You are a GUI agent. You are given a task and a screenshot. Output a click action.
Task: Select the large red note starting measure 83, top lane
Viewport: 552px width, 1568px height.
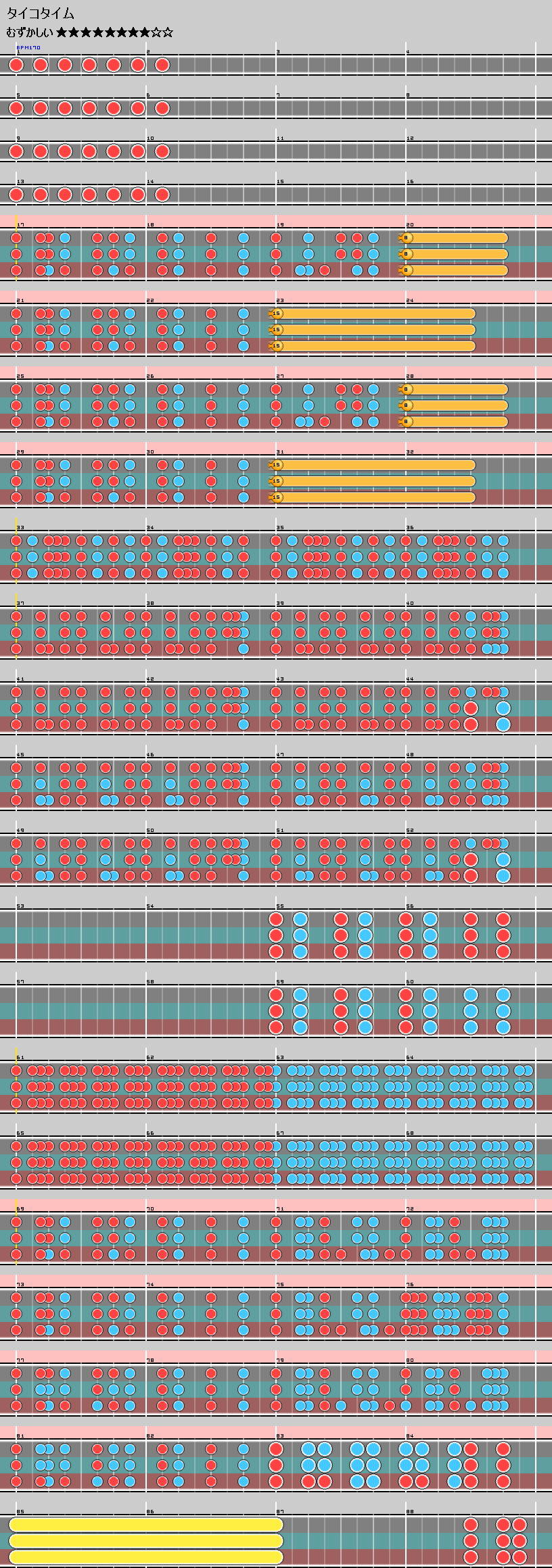pyautogui.click(x=275, y=1449)
